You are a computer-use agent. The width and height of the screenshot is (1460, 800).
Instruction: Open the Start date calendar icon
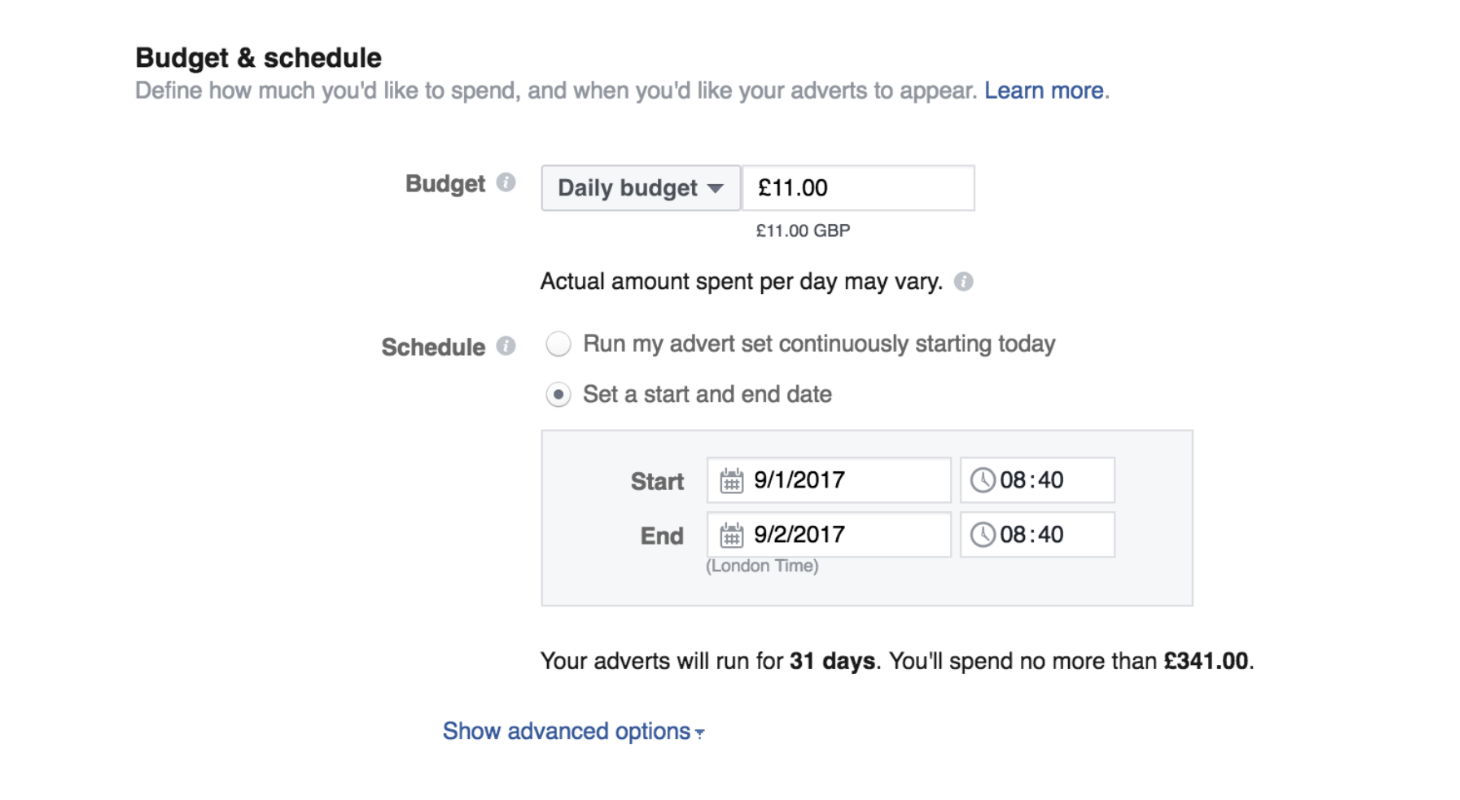coord(732,481)
